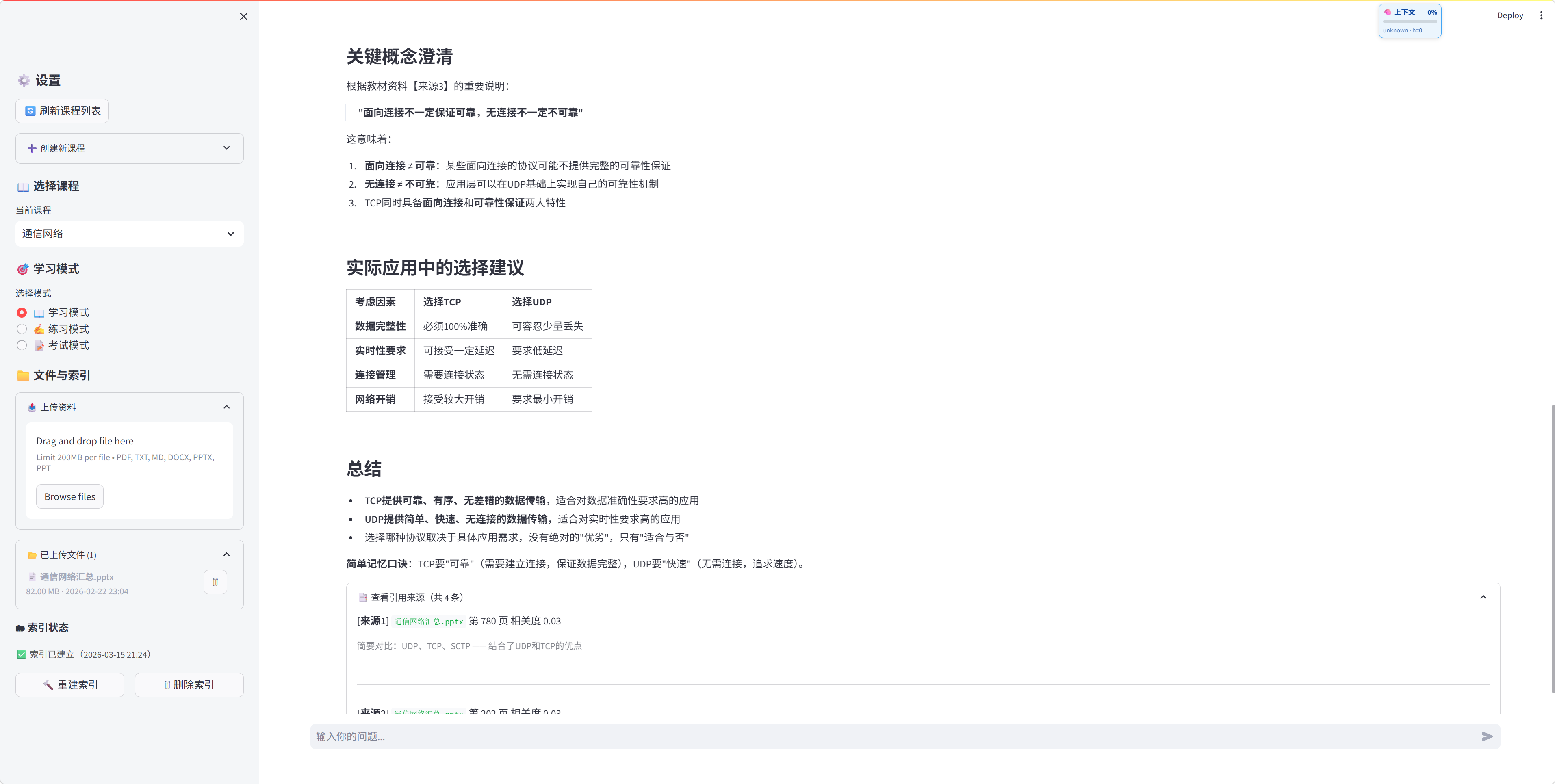1555x784 pixels.
Task: Open the three-dot overflow menu
Action: point(1541,15)
